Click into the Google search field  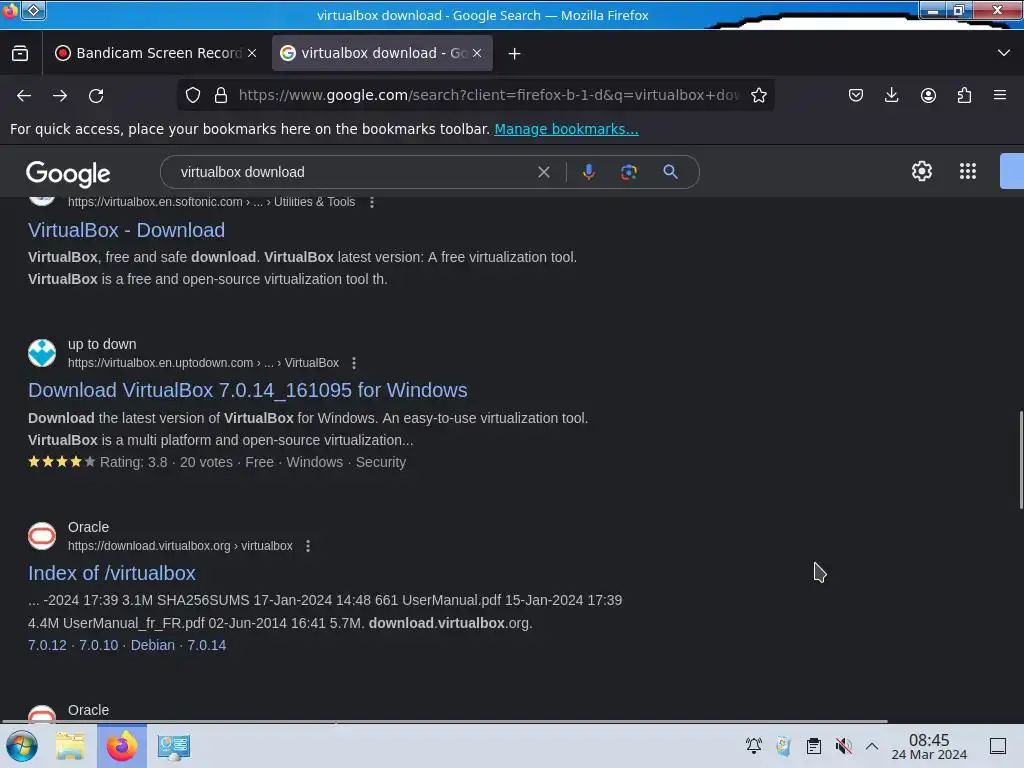353,172
